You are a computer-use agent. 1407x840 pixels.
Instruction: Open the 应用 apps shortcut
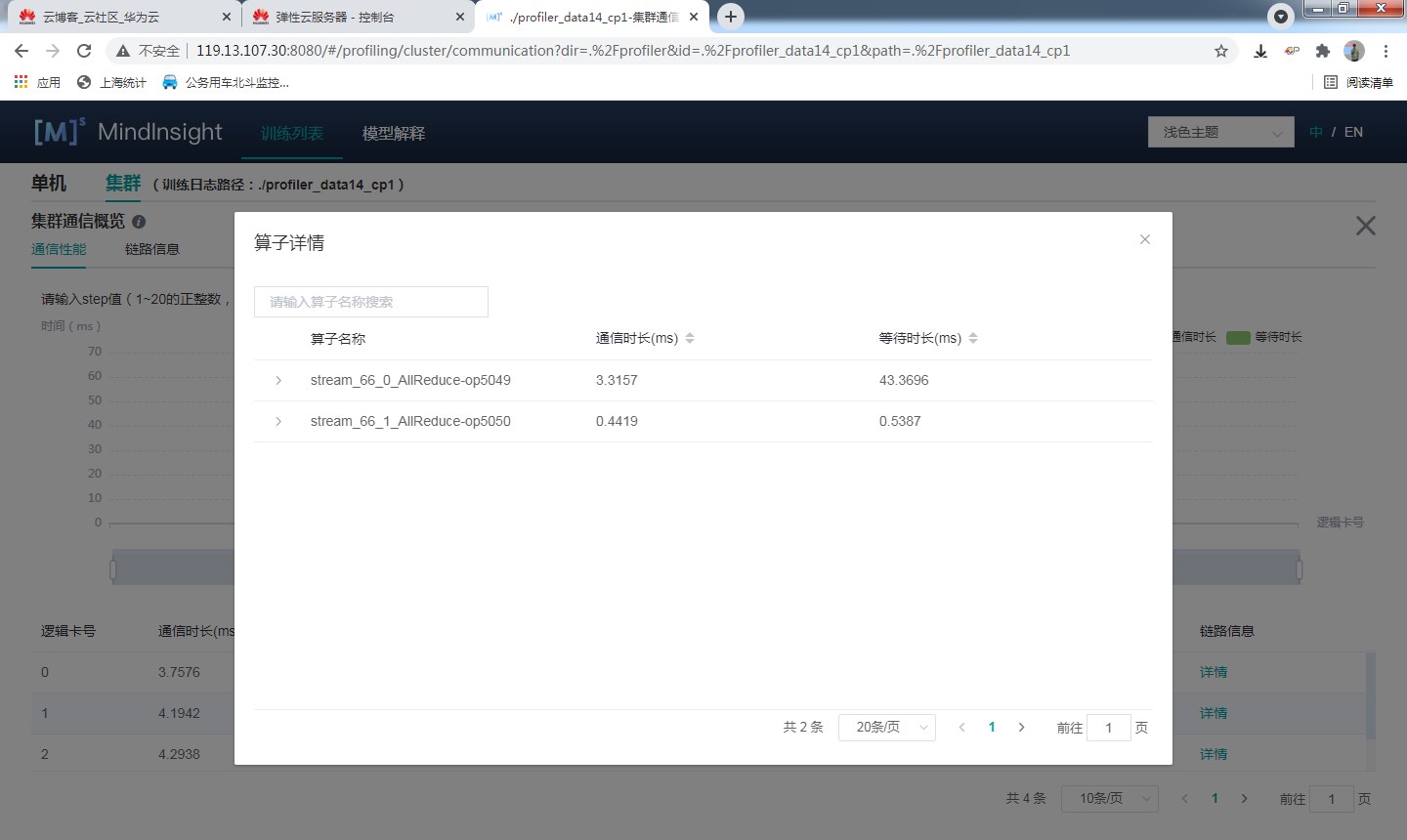[37, 83]
